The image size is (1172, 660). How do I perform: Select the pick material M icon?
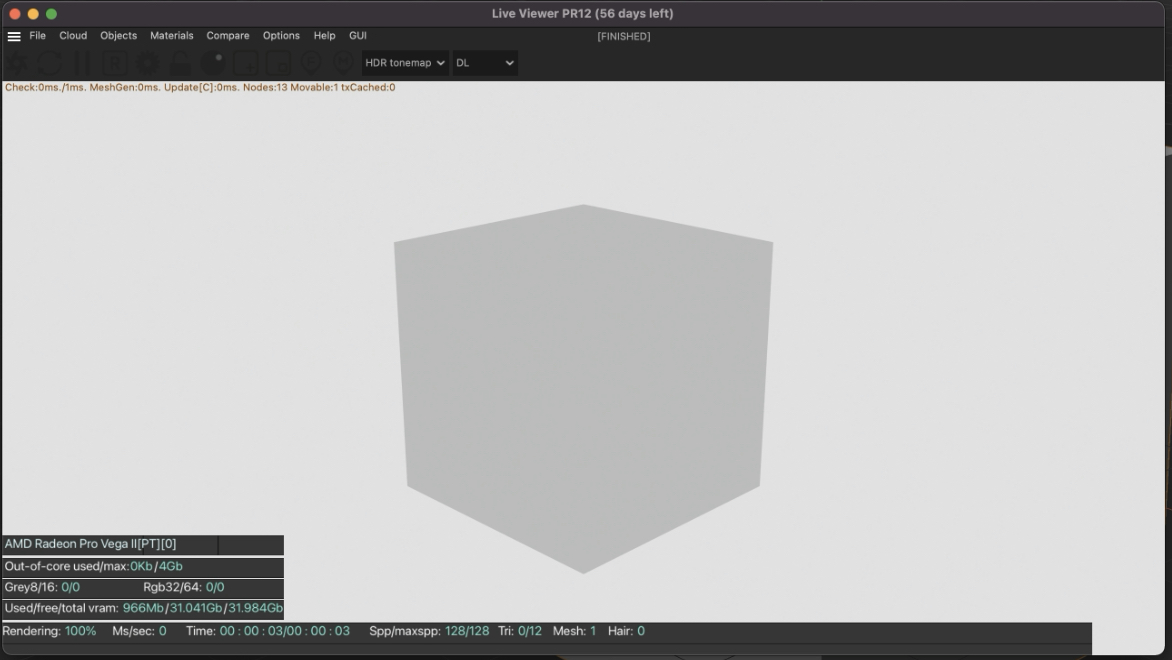click(343, 63)
